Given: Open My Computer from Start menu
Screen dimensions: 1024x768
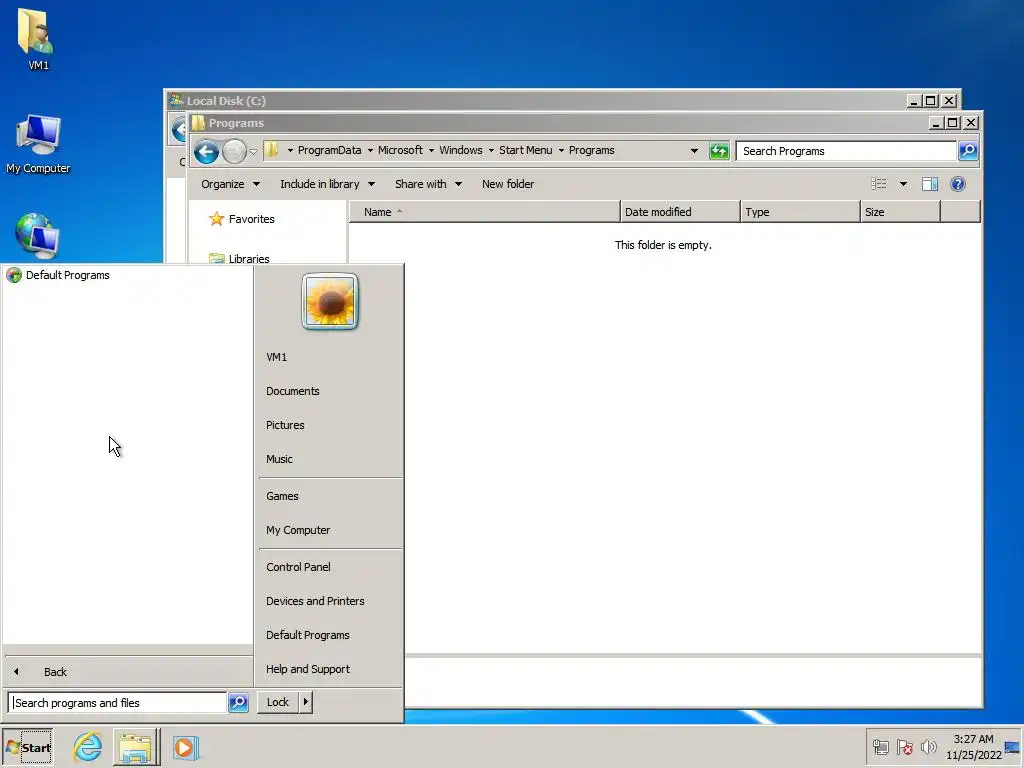Looking at the screenshot, I should coord(298,530).
